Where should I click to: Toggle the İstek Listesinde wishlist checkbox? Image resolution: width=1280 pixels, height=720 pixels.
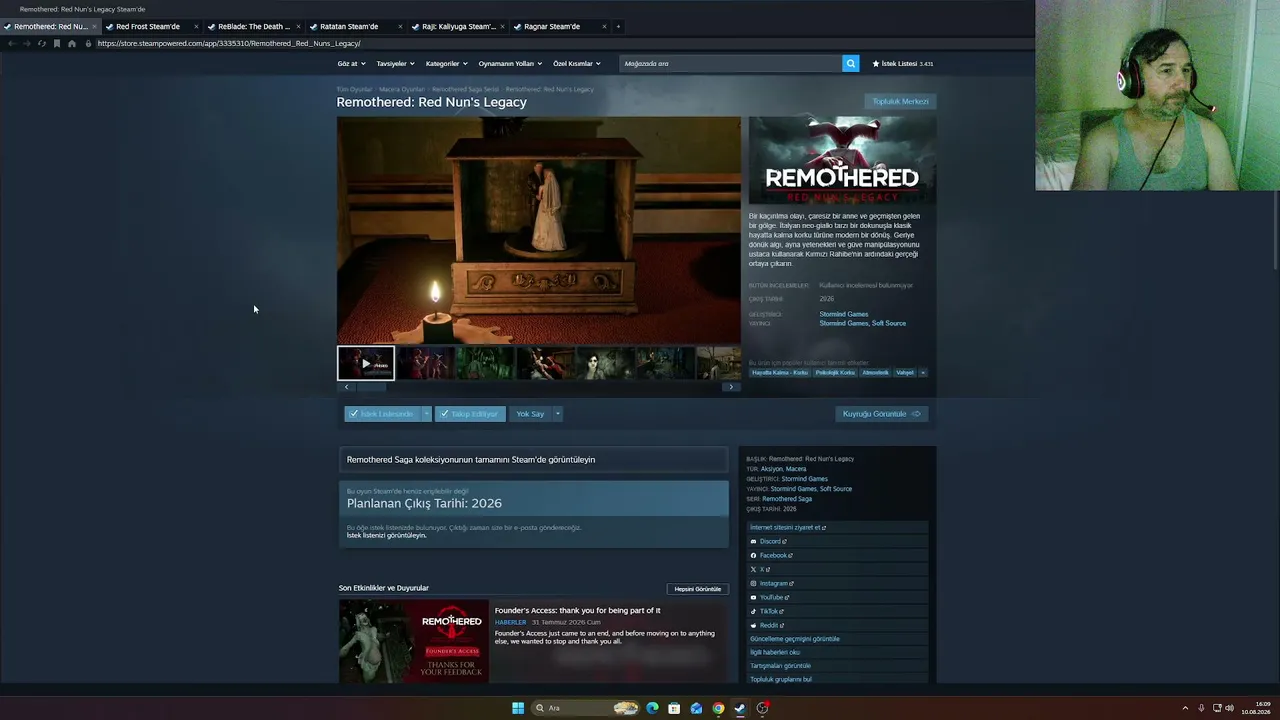pos(353,414)
